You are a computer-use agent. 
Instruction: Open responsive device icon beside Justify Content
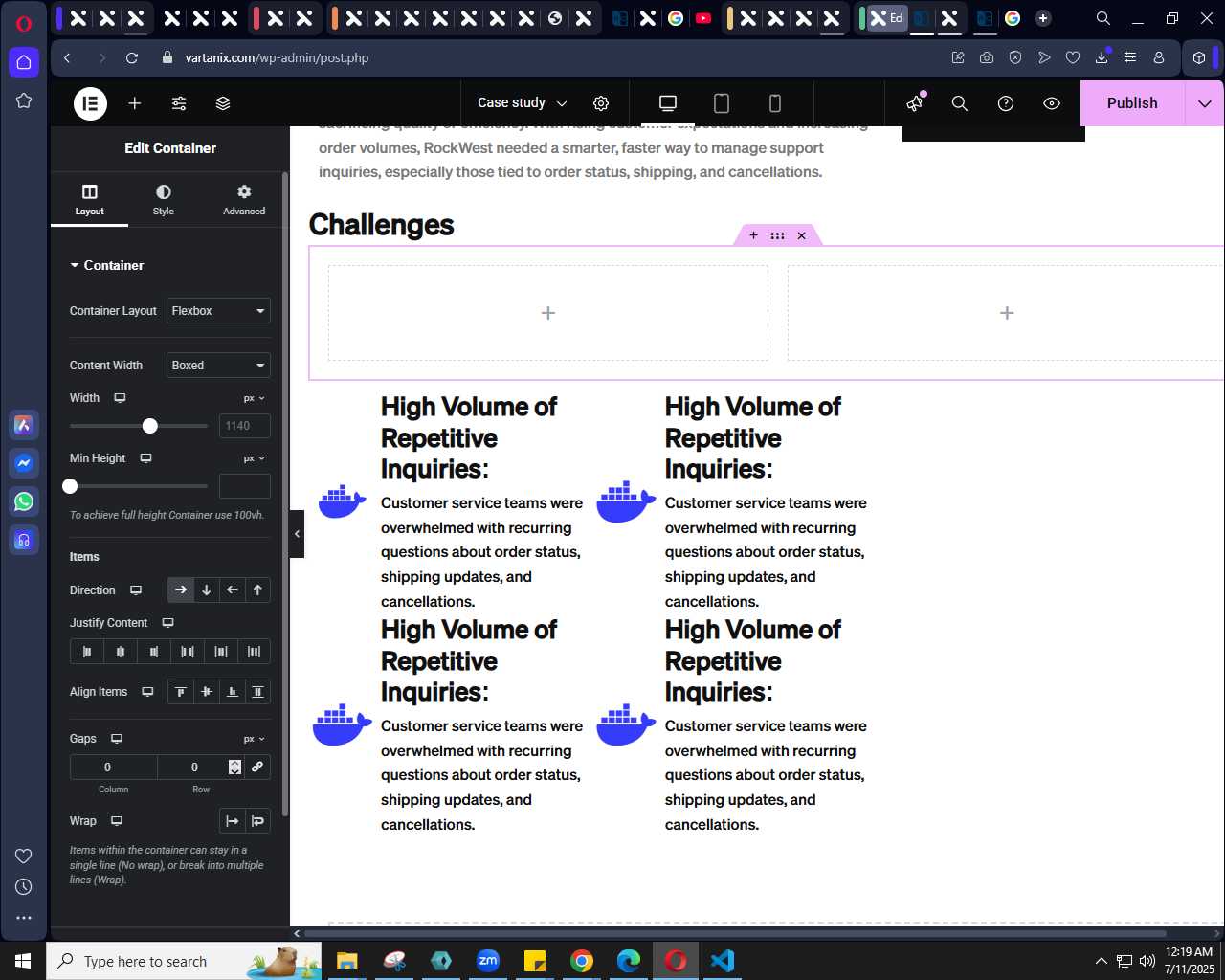point(167,623)
